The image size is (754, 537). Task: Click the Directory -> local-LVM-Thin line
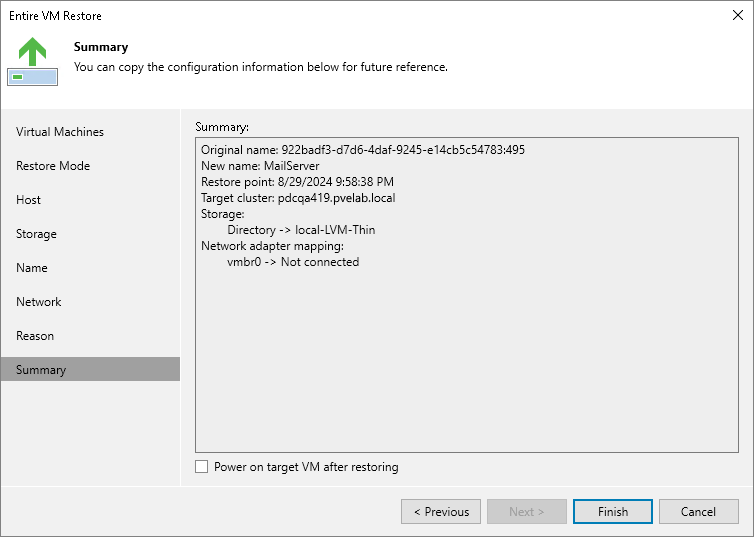click(x=301, y=230)
